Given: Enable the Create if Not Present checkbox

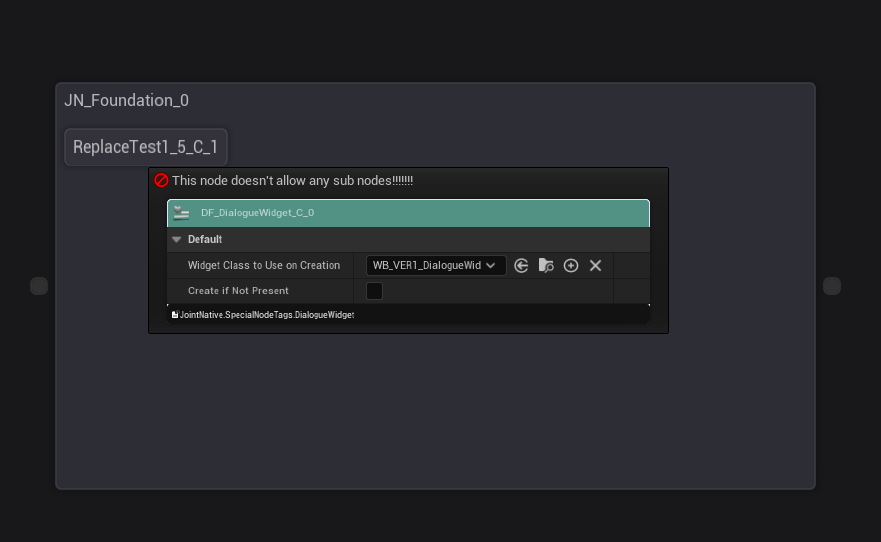Looking at the screenshot, I should point(374,291).
